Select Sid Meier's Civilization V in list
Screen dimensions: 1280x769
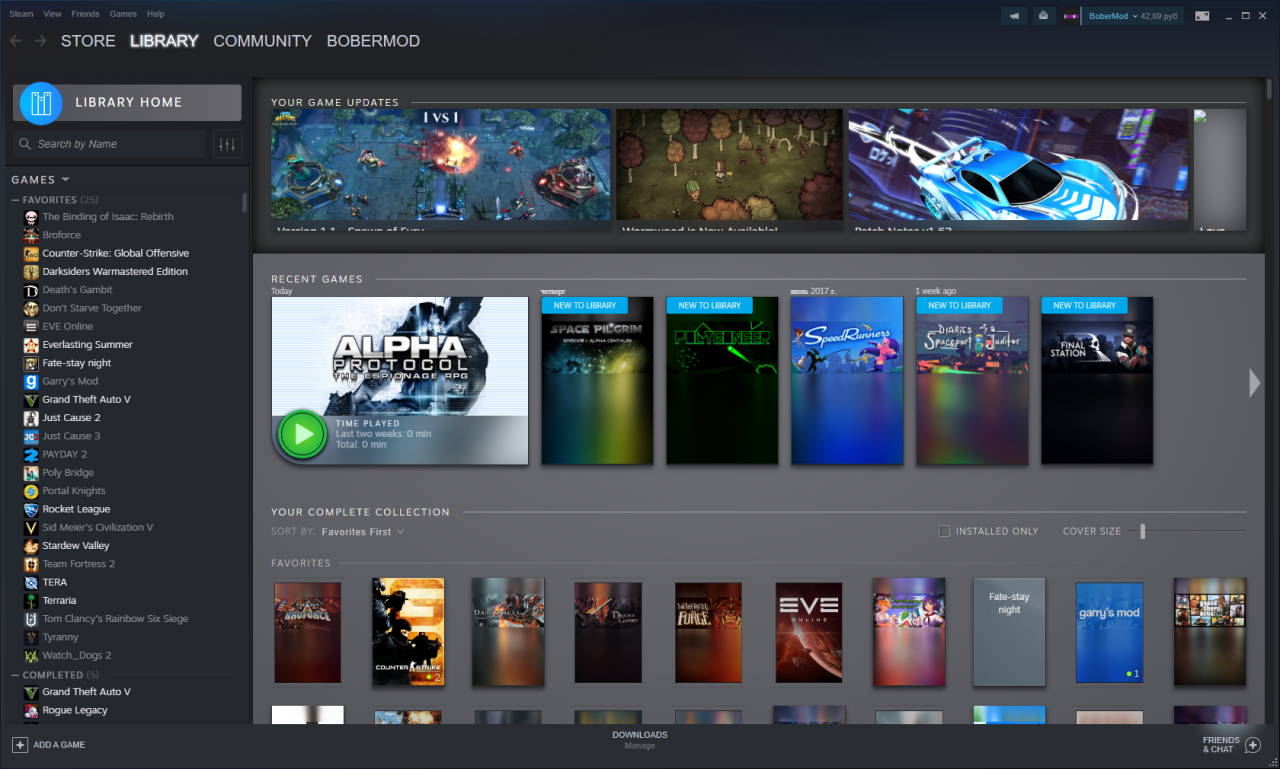pyautogui.click(x=97, y=528)
